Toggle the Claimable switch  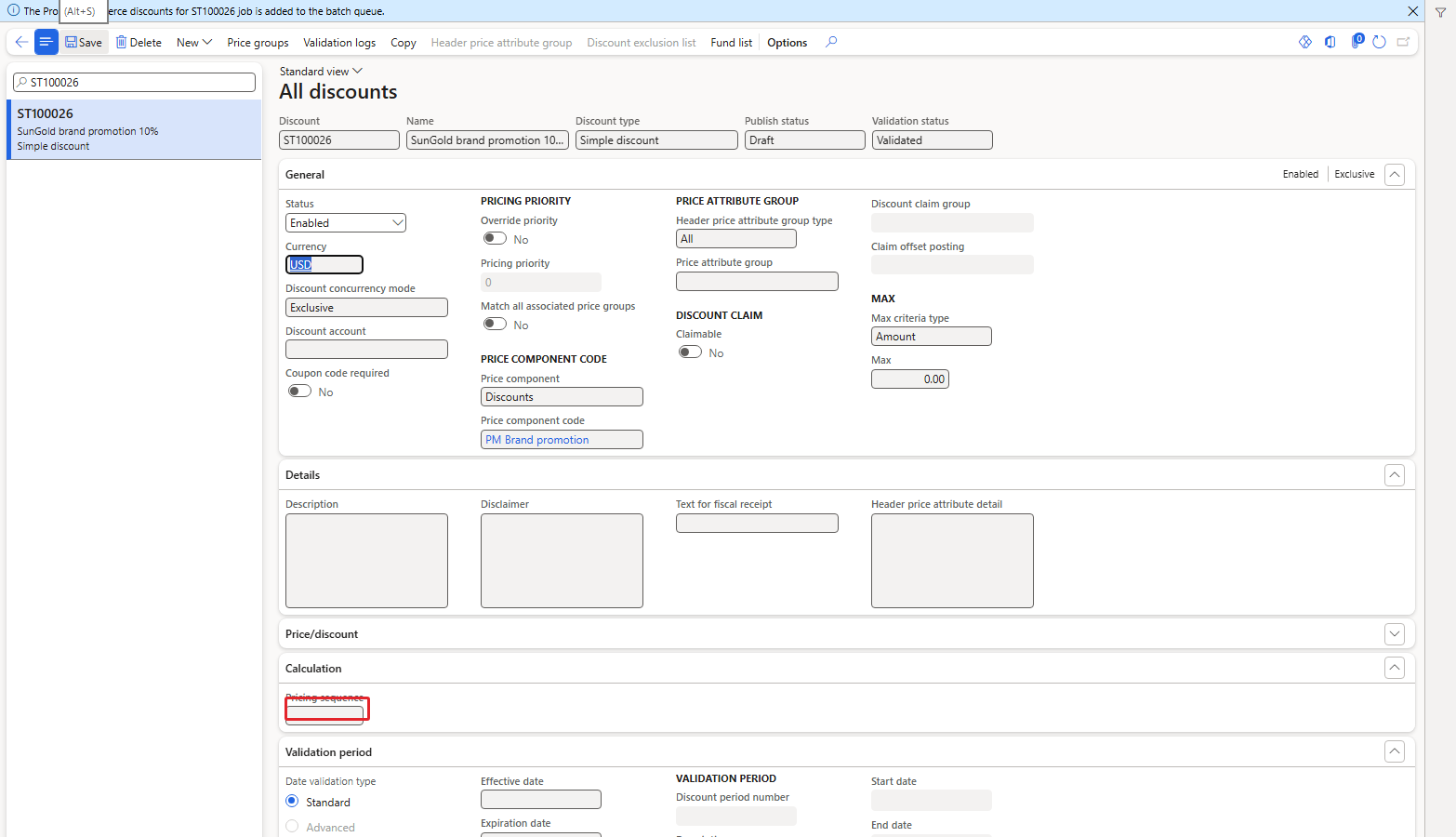click(690, 352)
